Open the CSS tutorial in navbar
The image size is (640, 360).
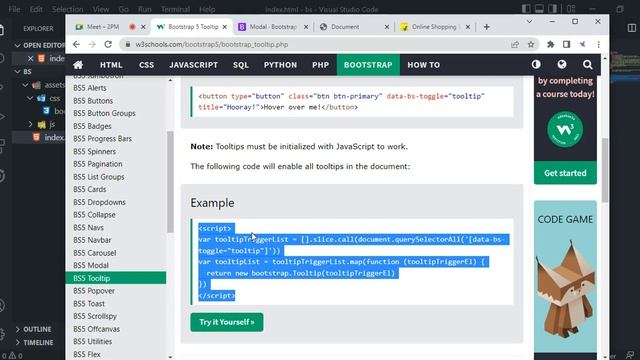coord(146,65)
